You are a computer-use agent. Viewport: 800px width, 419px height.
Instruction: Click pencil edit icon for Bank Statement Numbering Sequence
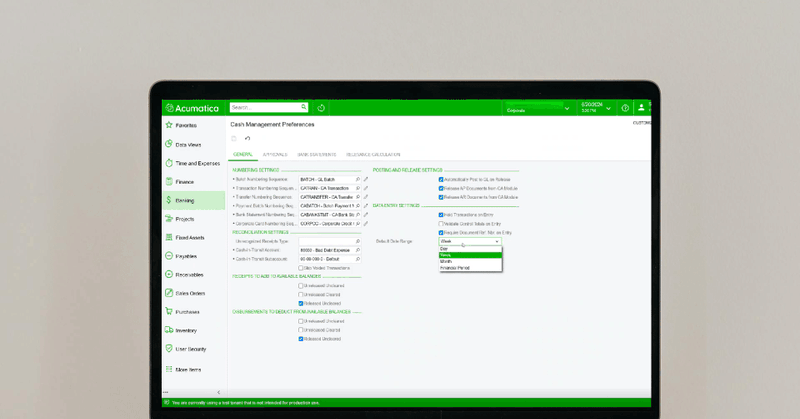point(366,215)
